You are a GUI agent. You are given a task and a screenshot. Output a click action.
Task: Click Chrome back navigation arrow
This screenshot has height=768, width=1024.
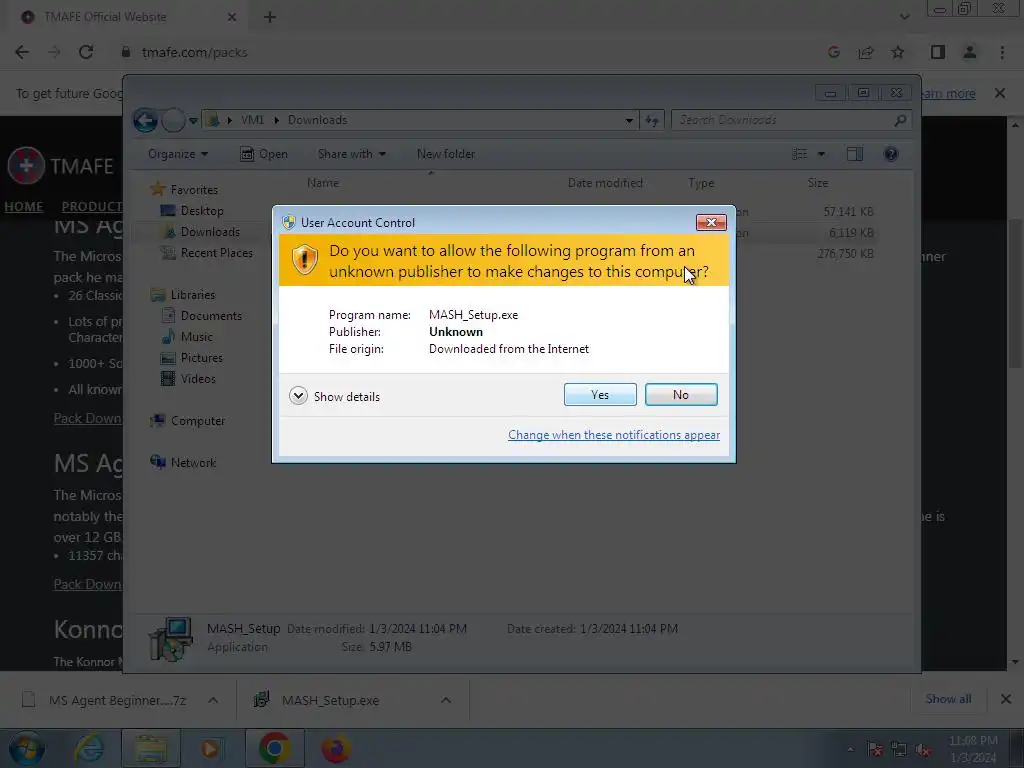(22, 52)
